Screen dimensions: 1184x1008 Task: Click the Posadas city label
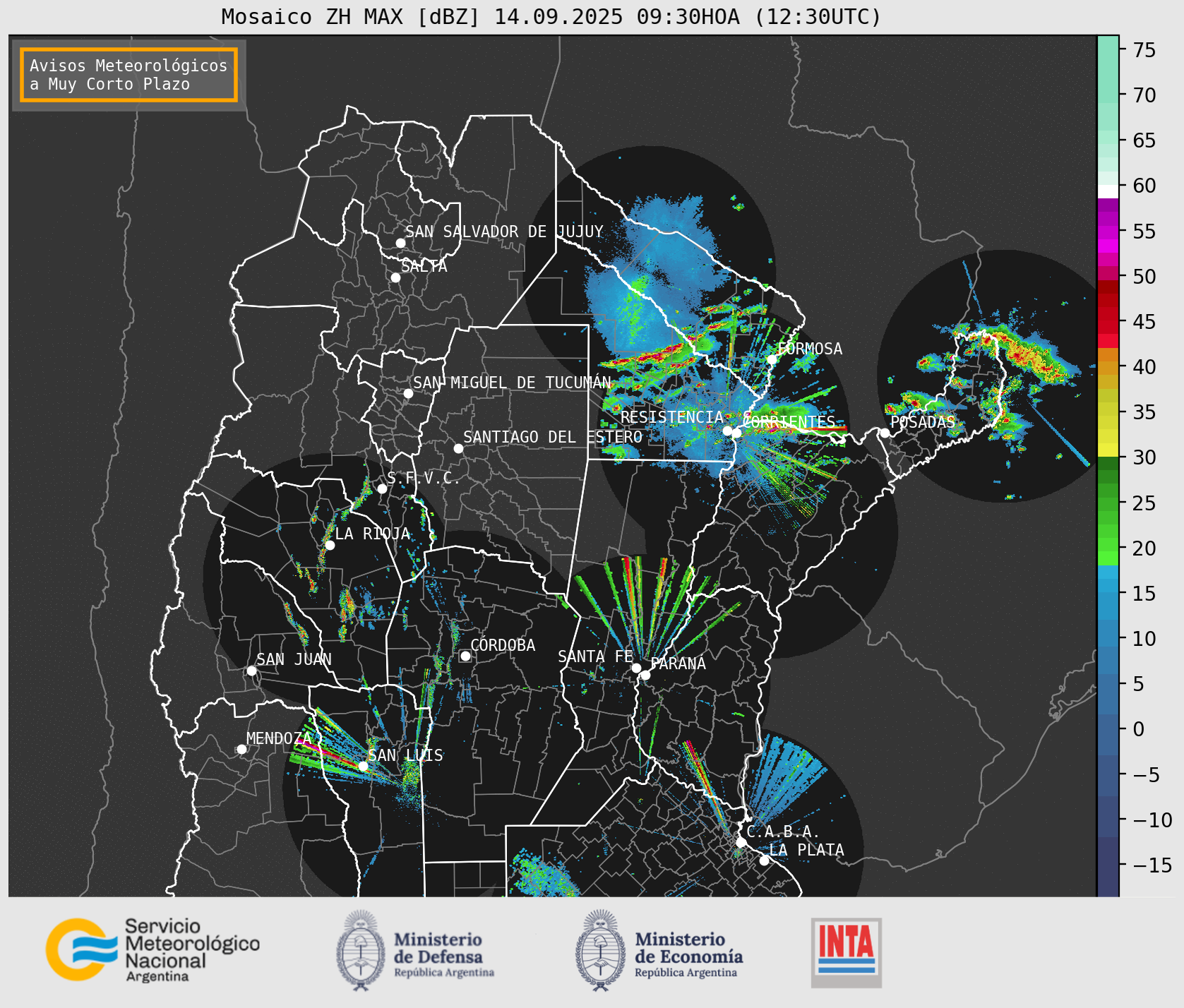922,422
